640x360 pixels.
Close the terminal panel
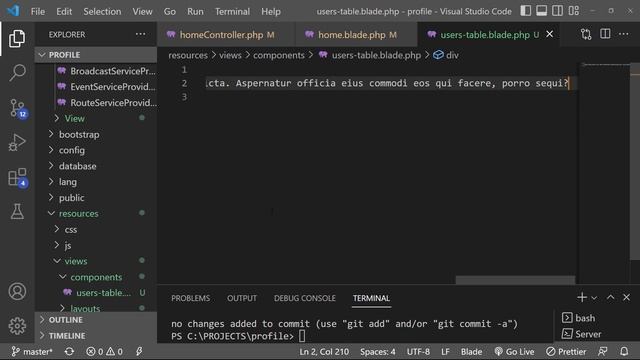point(627,298)
